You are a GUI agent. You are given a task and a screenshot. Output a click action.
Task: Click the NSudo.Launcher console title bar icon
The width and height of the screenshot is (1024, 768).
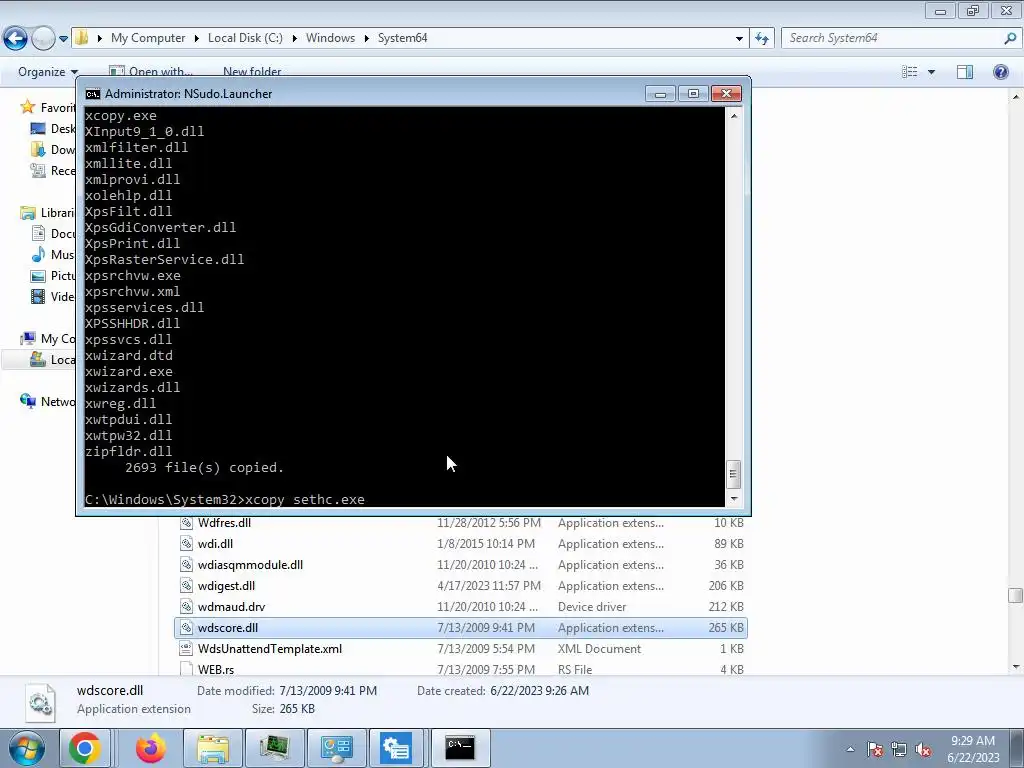(93, 94)
